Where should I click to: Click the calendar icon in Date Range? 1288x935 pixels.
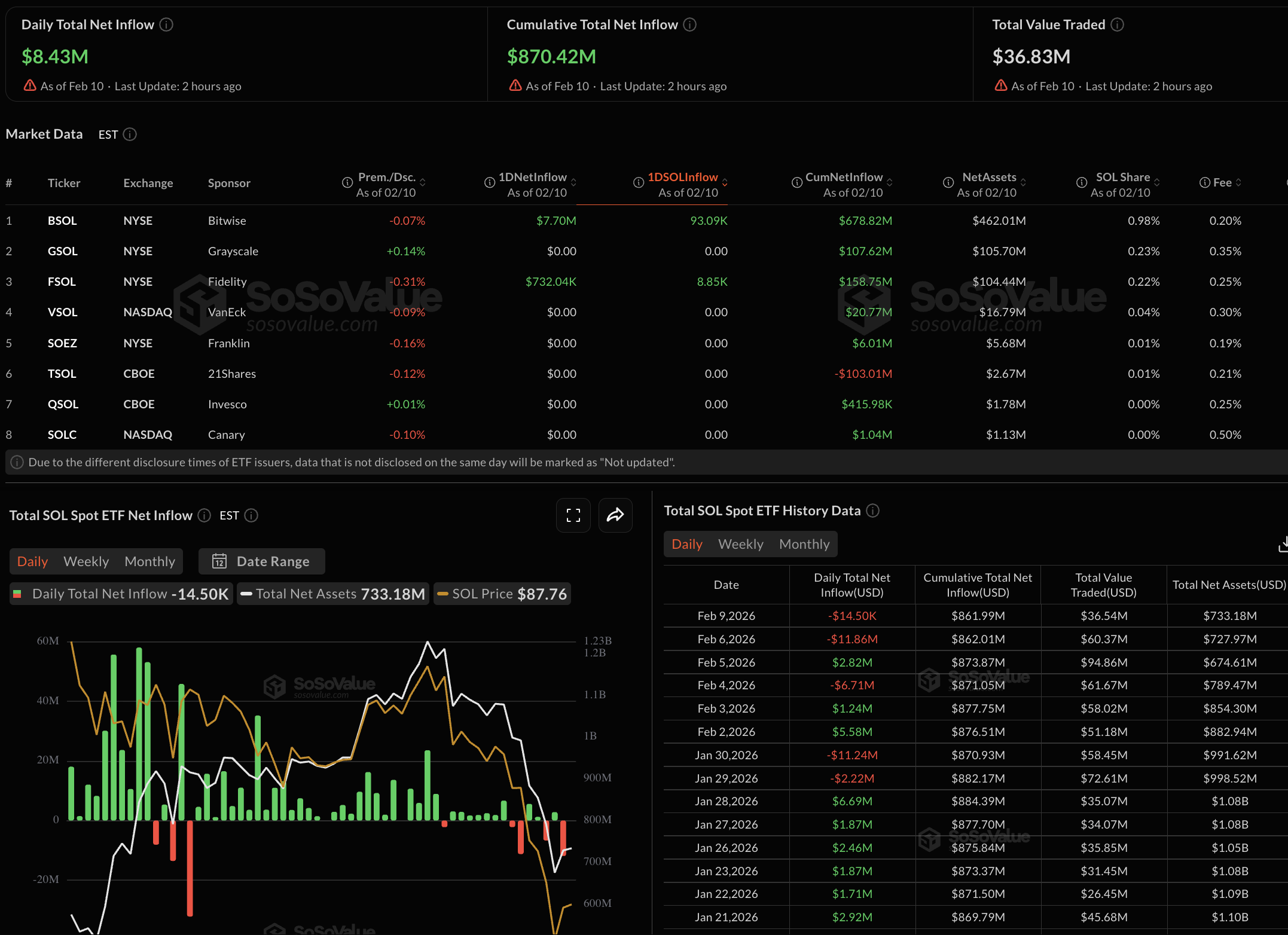coord(219,561)
